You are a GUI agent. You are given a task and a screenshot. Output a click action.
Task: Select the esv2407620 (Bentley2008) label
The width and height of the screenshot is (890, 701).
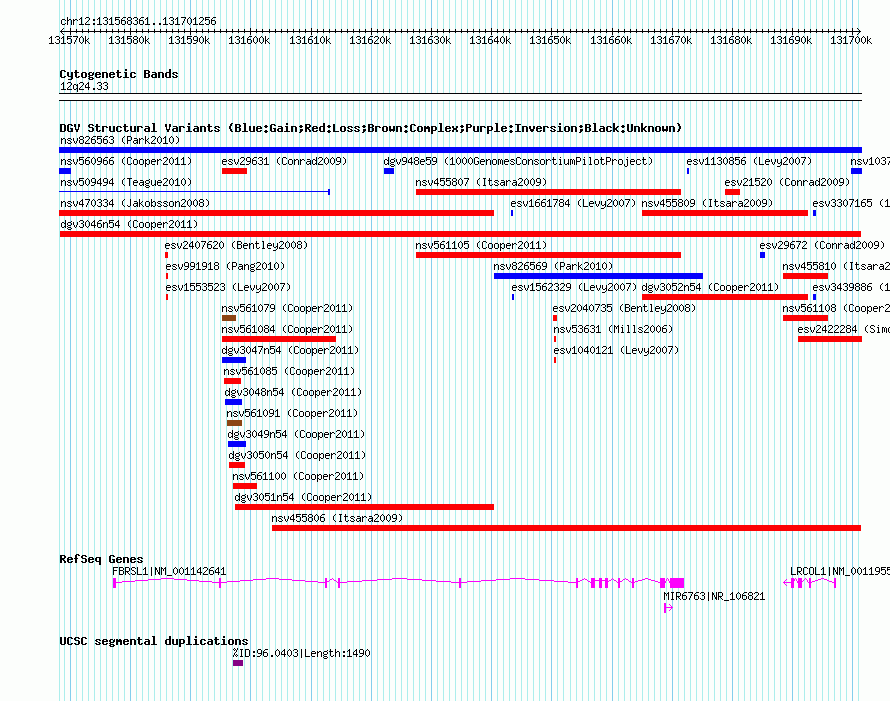236,245
